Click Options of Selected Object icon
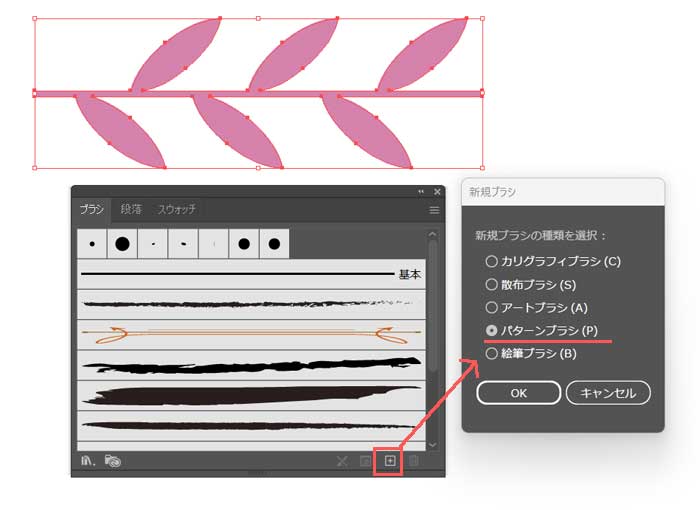 [x=365, y=461]
